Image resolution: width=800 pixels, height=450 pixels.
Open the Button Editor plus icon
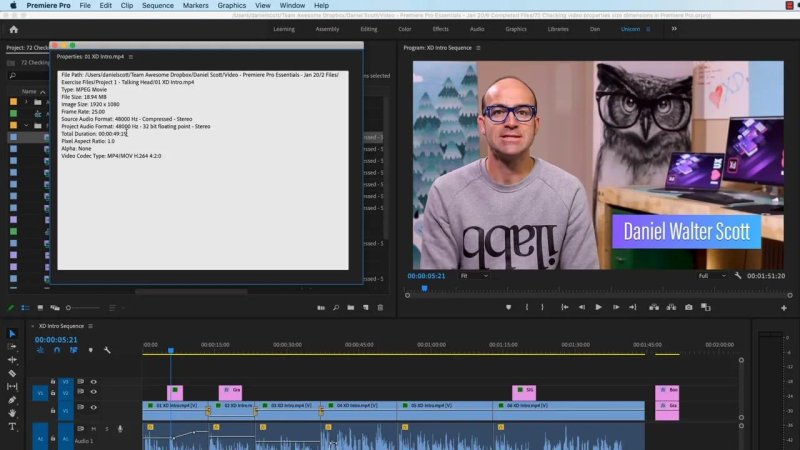[784, 308]
